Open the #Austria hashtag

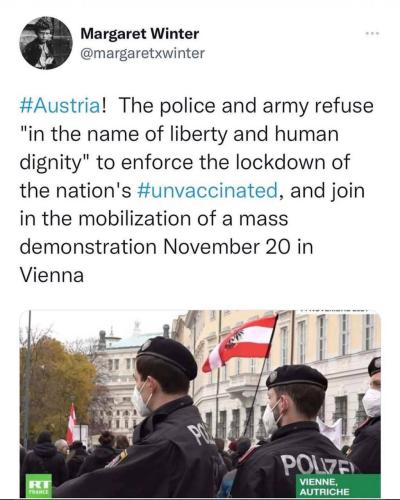60,106
